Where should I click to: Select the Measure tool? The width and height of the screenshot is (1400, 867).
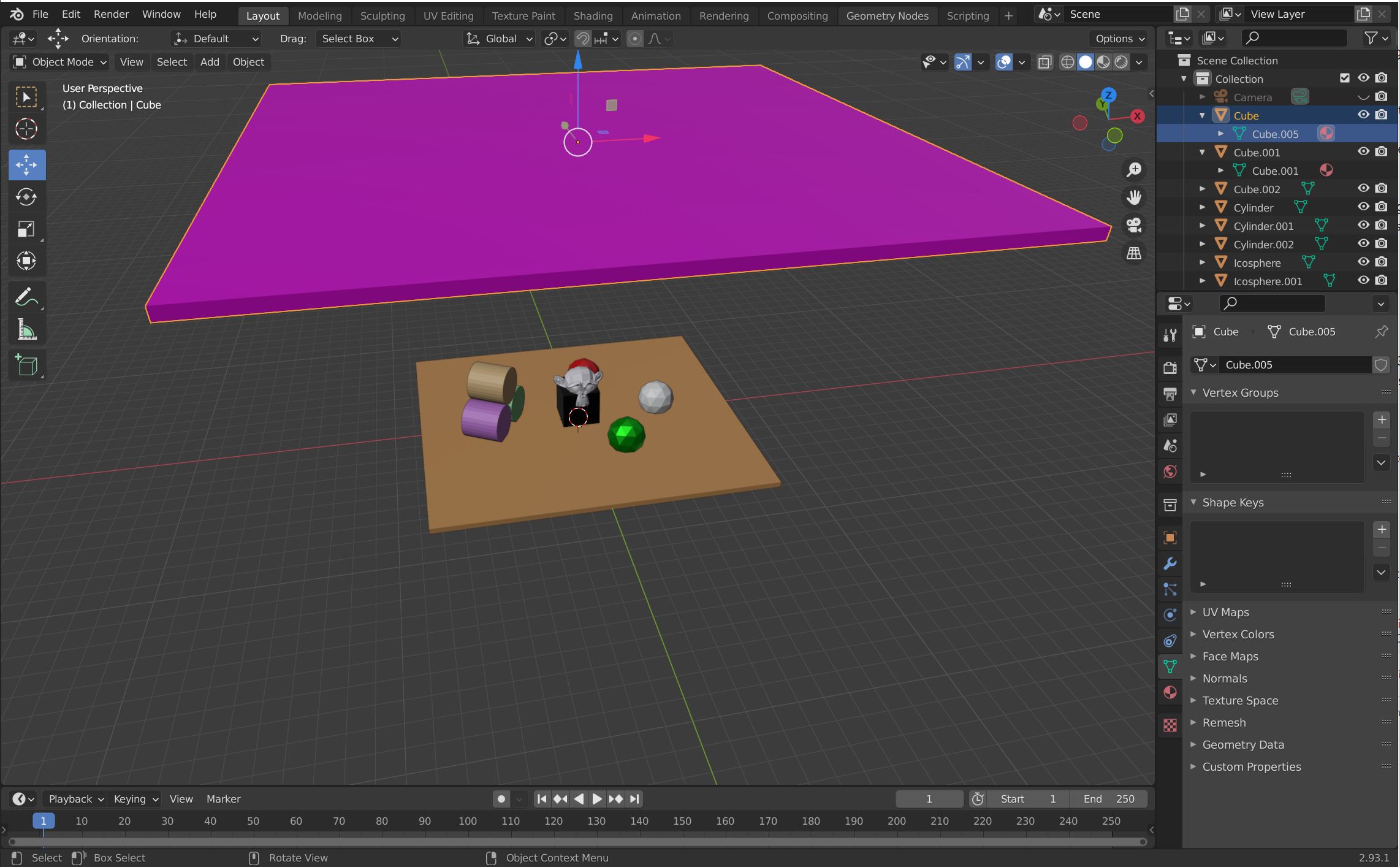(x=26, y=330)
